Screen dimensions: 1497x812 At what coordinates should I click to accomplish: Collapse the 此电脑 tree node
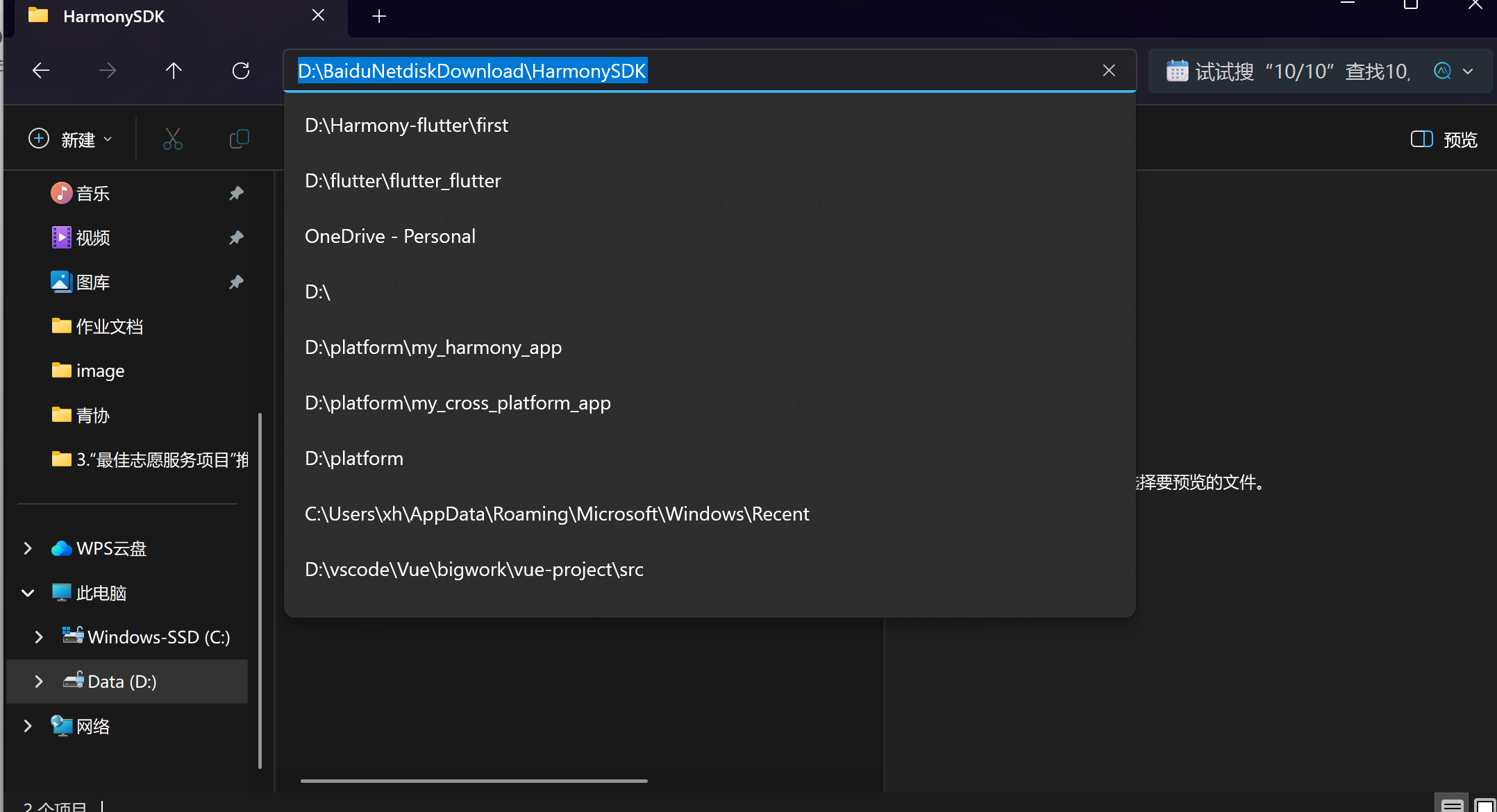click(28, 593)
